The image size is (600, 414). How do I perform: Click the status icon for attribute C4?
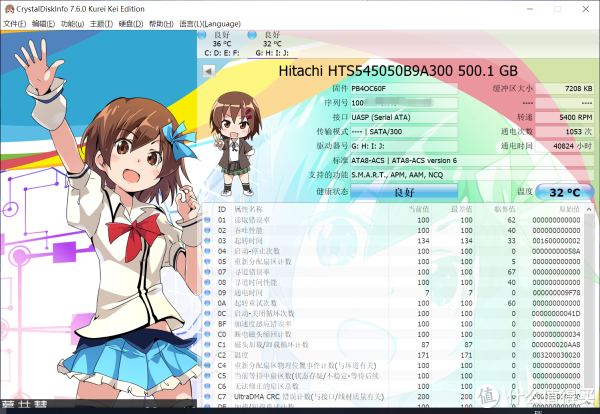[x=207, y=365]
